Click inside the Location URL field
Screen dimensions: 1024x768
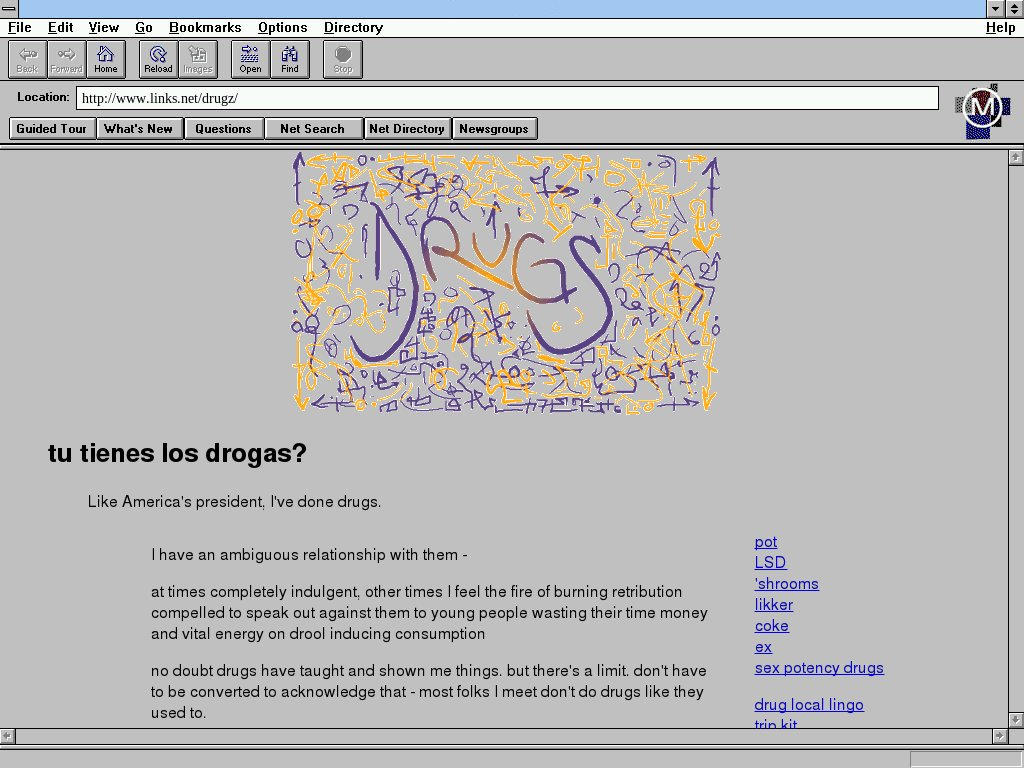pos(507,98)
